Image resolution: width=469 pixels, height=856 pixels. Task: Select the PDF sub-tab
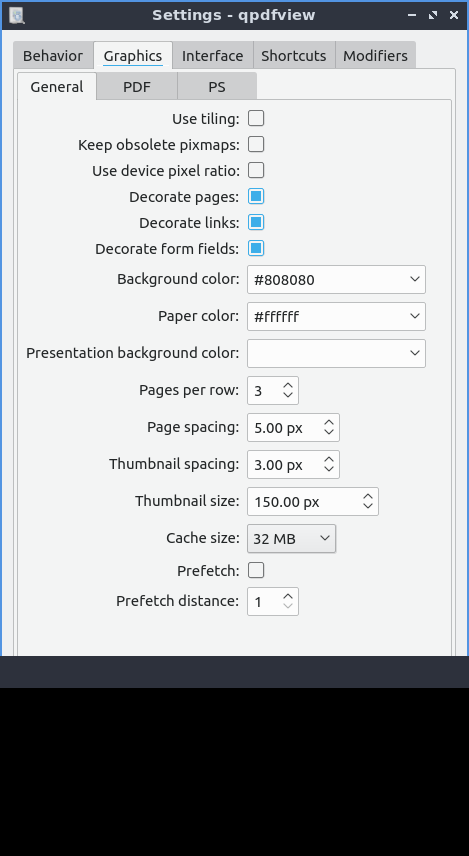[137, 87]
